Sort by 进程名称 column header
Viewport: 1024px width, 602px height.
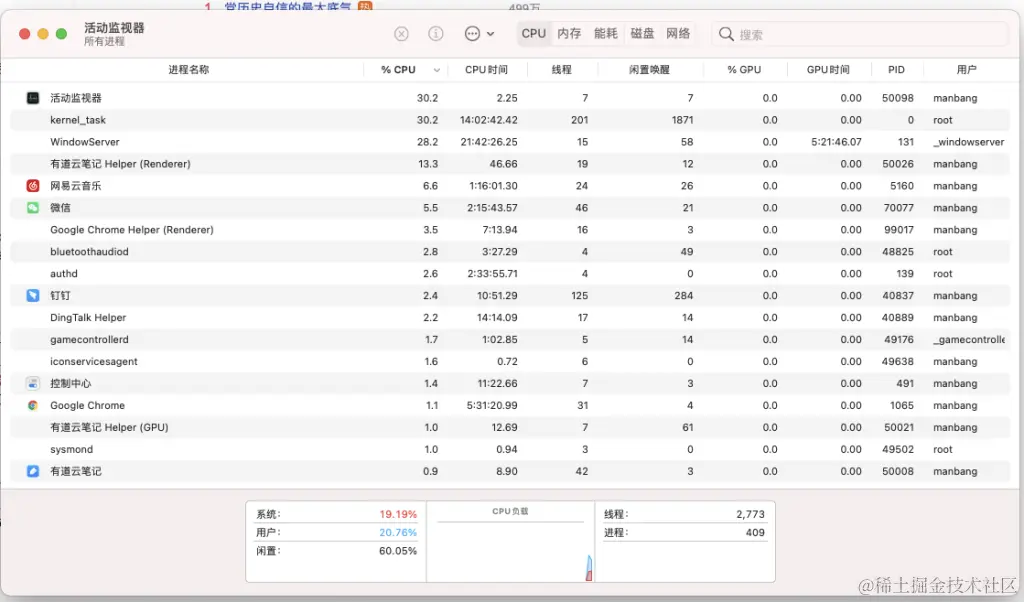(x=189, y=70)
